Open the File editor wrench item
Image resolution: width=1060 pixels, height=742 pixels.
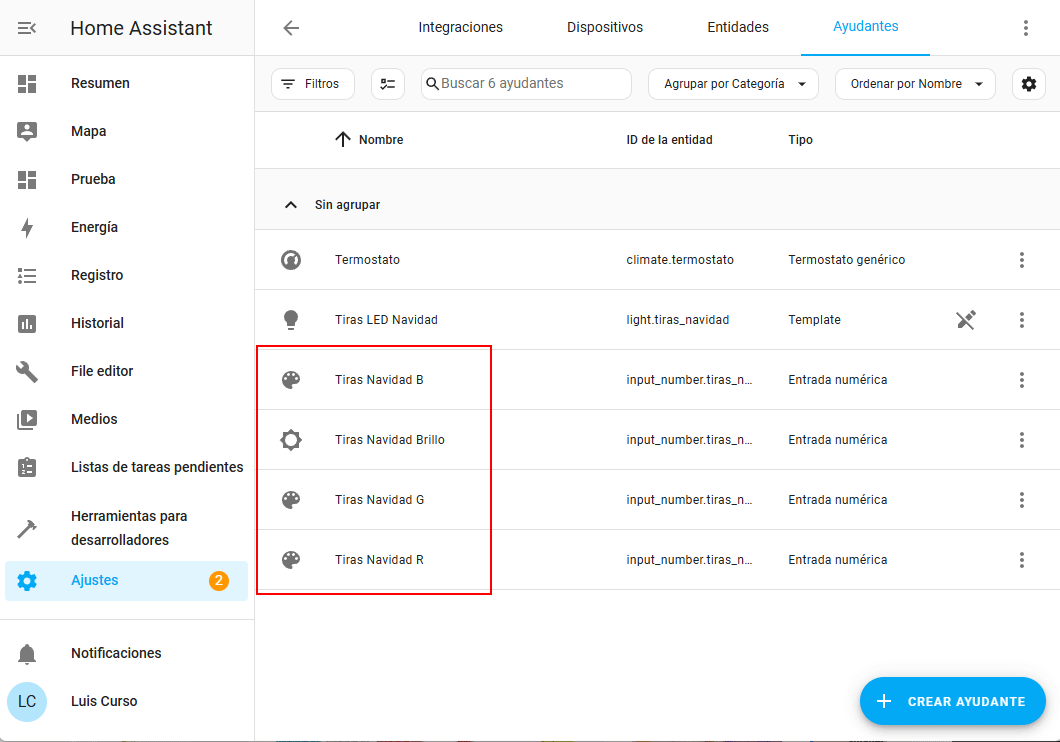coord(102,371)
